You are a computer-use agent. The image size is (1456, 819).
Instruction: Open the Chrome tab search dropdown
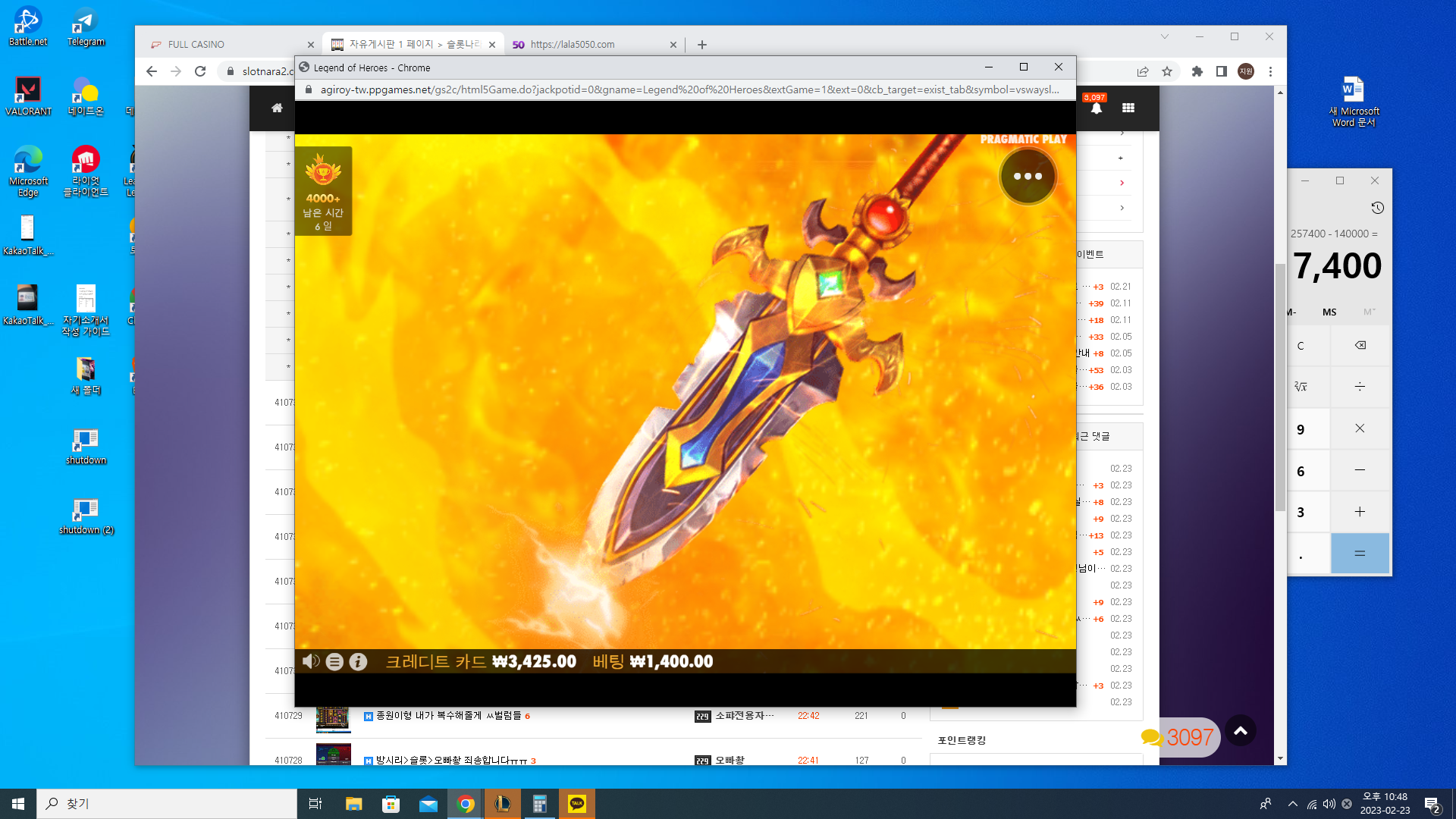[1165, 36]
